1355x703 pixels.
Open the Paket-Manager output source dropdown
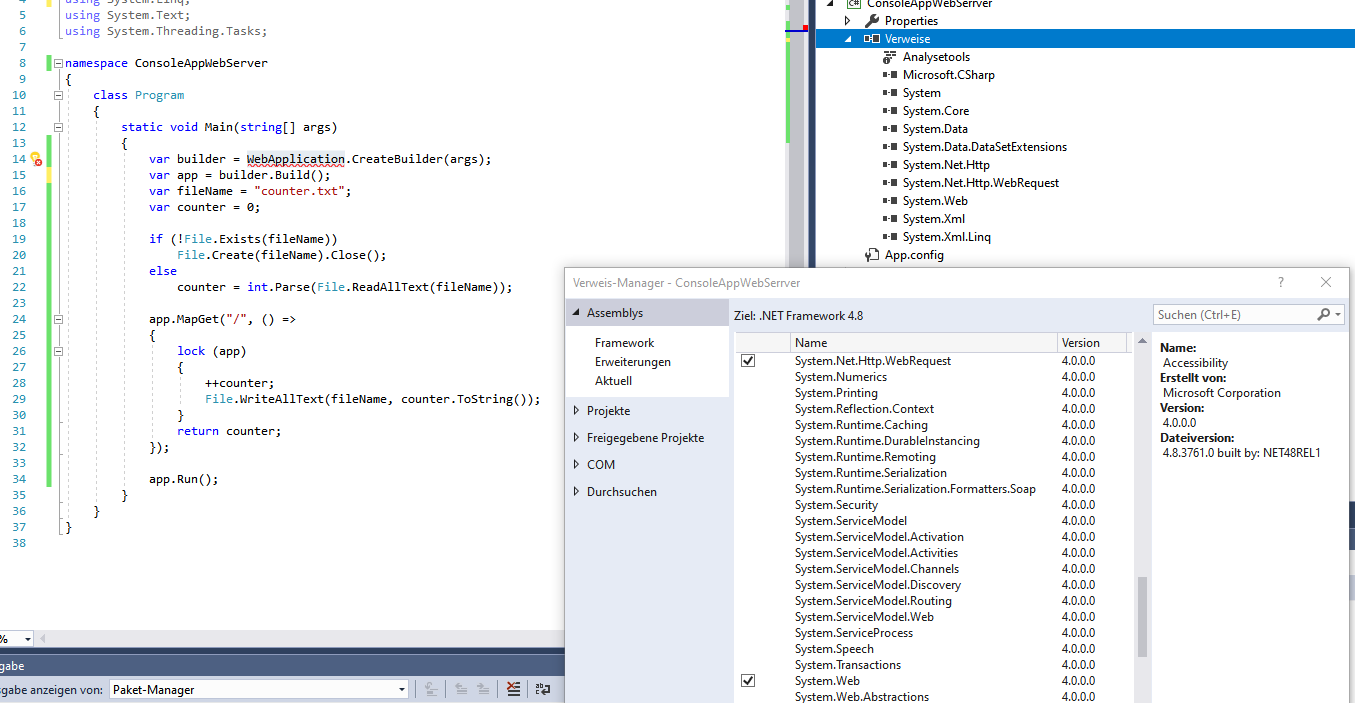[402, 689]
